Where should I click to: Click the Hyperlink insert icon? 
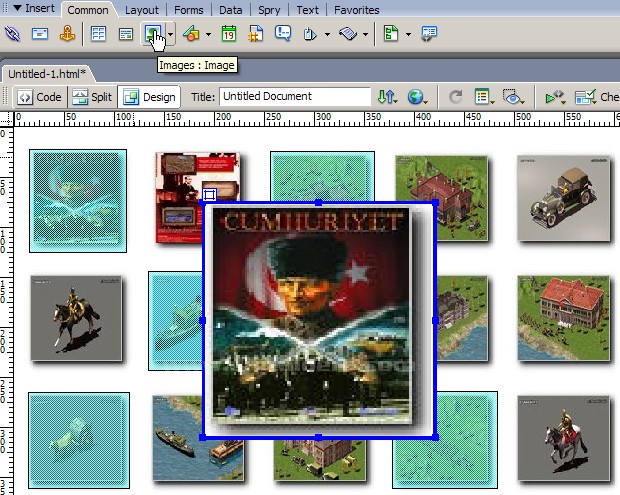tap(12, 34)
